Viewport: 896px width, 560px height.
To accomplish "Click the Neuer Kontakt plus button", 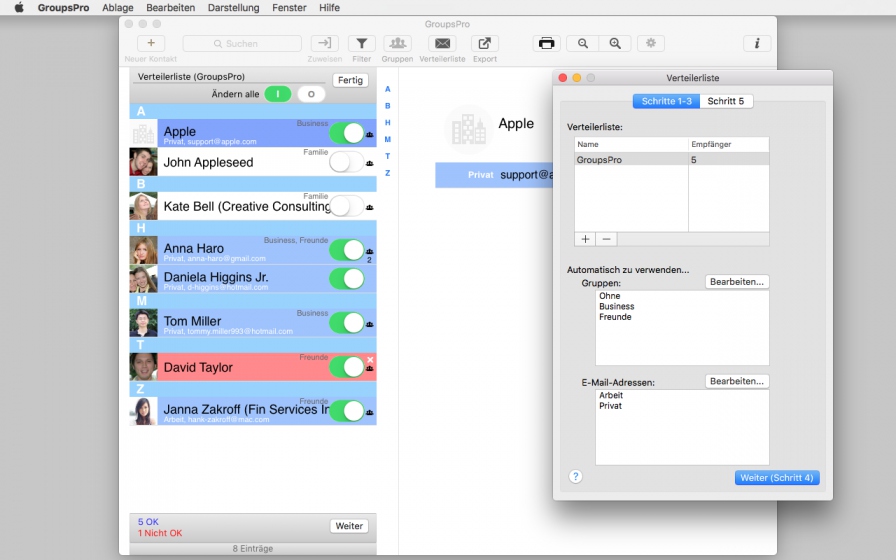I will pyautogui.click(x=151, y=43).
